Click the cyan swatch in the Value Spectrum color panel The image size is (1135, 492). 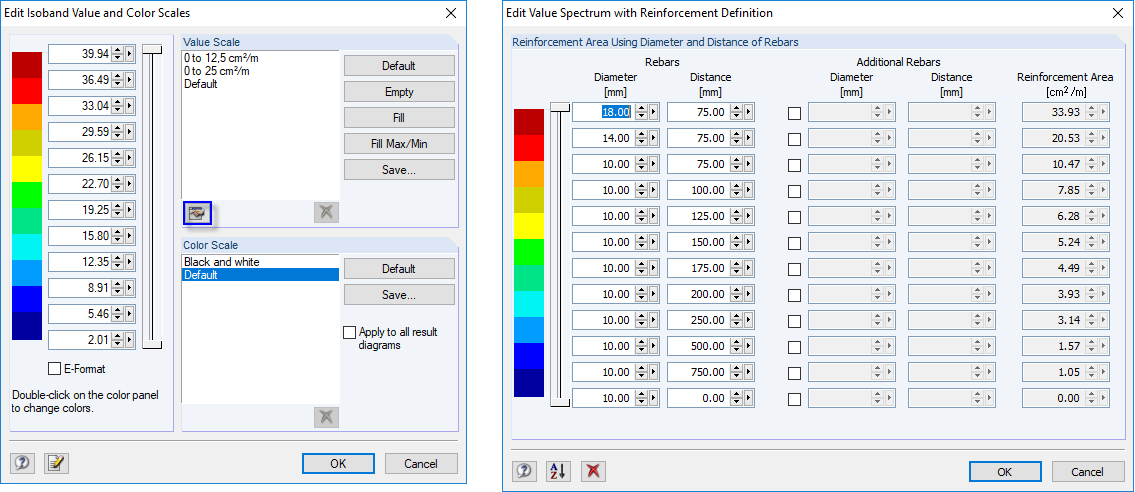[529, 304]
